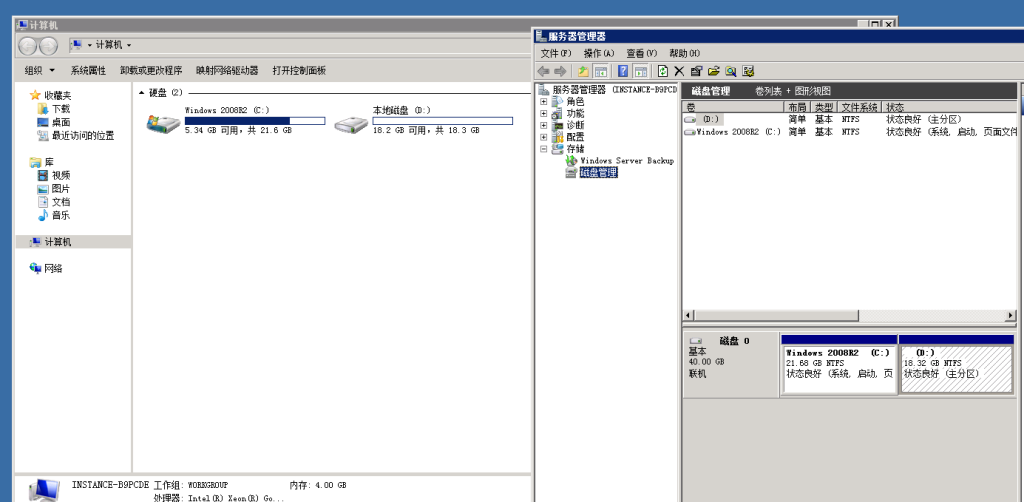Click the Forward button in Computer window
This screenshot has height=502, width=1024.
click(48, 46)
